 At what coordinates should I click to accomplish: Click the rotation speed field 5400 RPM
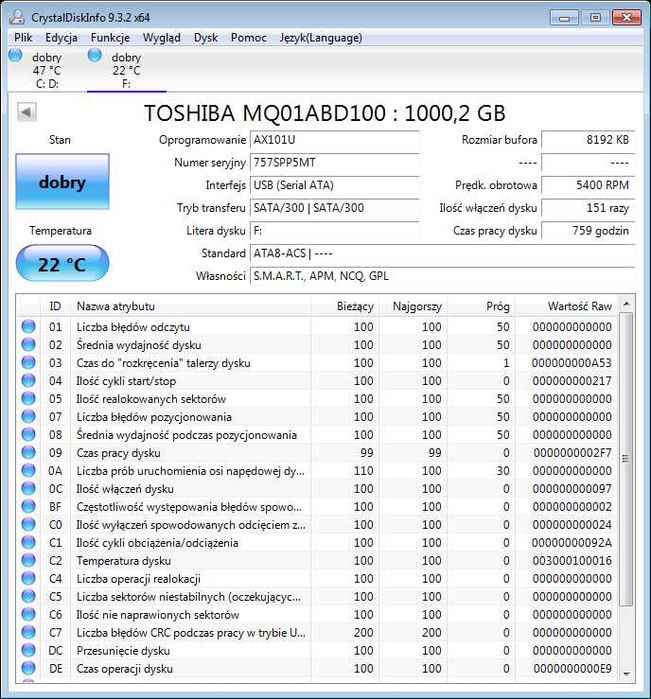588,185
